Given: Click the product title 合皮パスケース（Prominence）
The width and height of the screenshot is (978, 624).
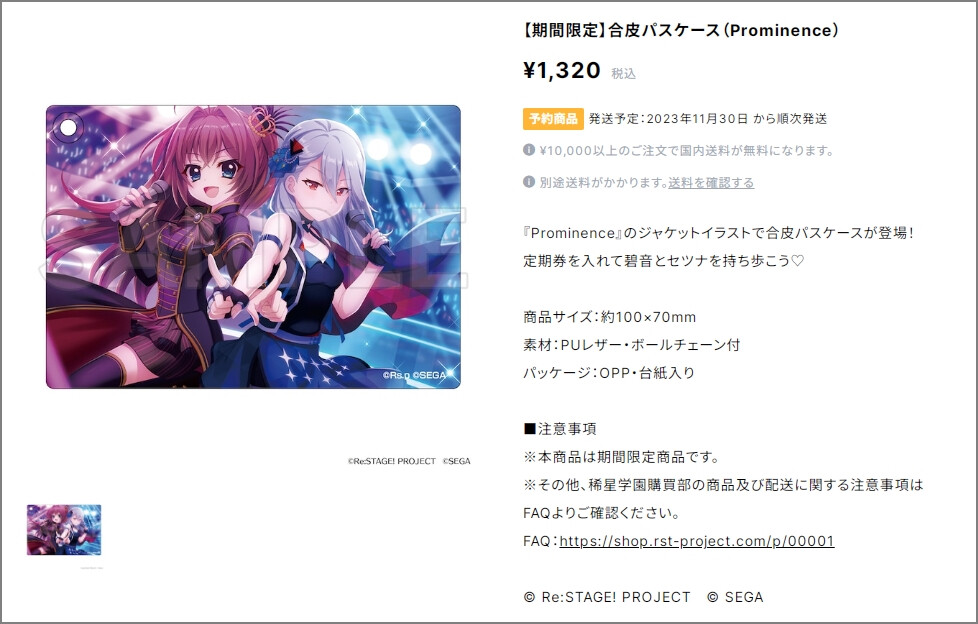Looking at the screenshot, I should click(680, 30).
